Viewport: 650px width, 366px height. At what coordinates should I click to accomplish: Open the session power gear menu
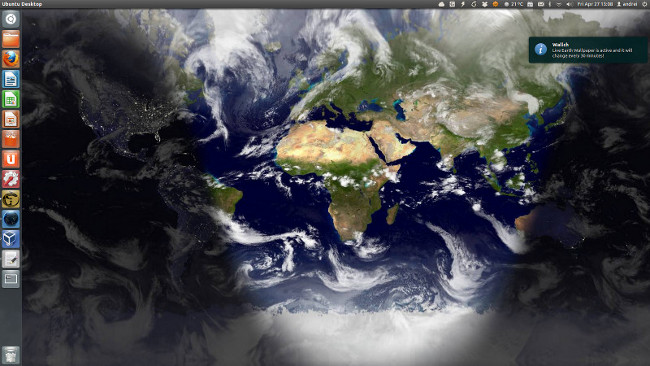645,4
